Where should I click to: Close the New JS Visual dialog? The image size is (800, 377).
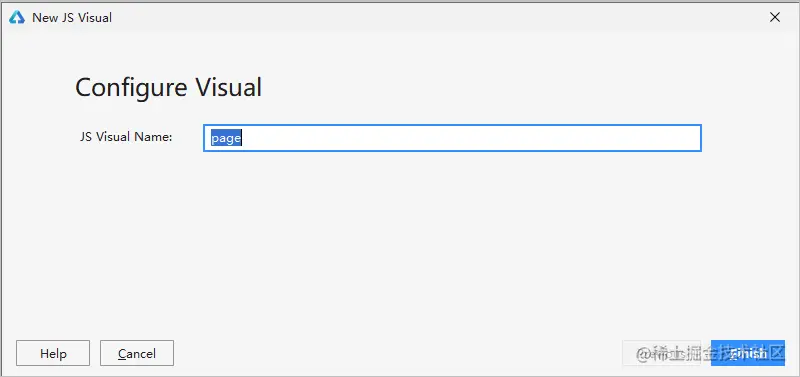(774, 17)
